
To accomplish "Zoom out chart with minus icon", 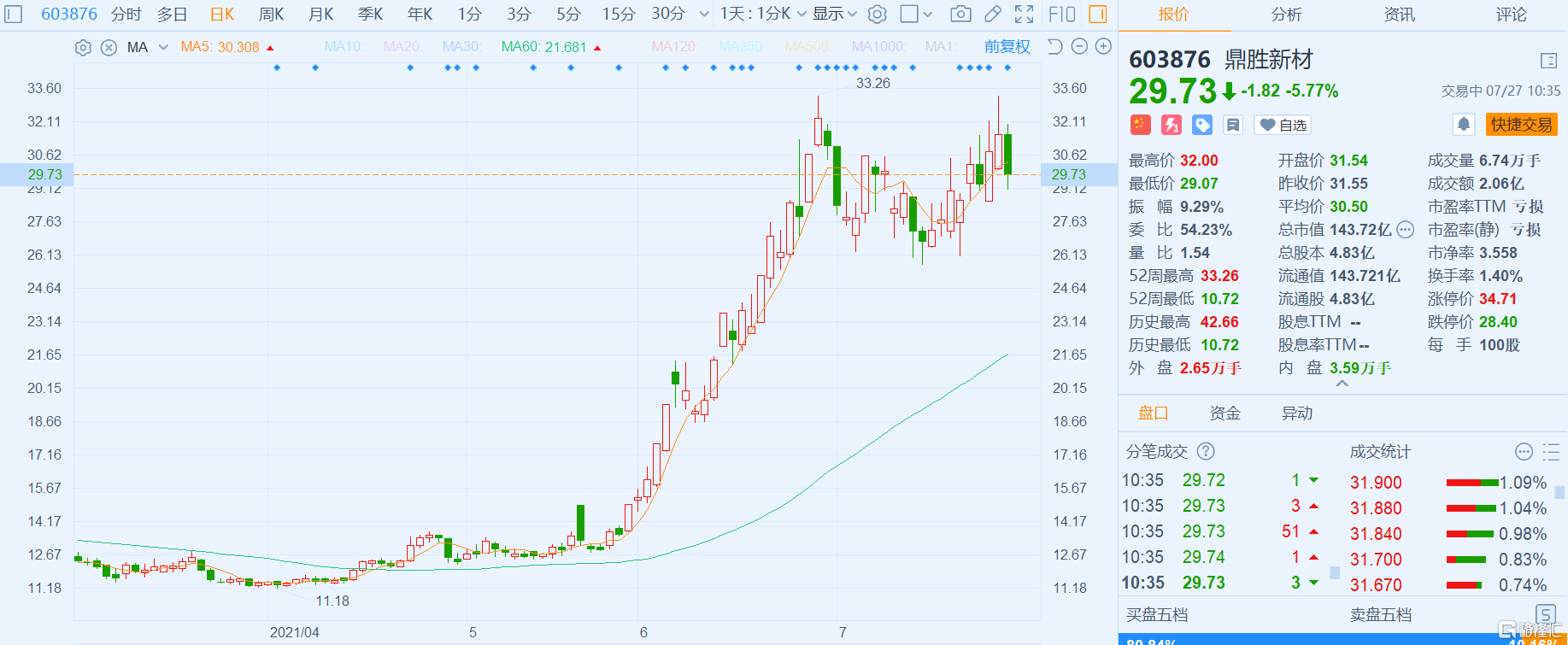I will pos(1079,47).
